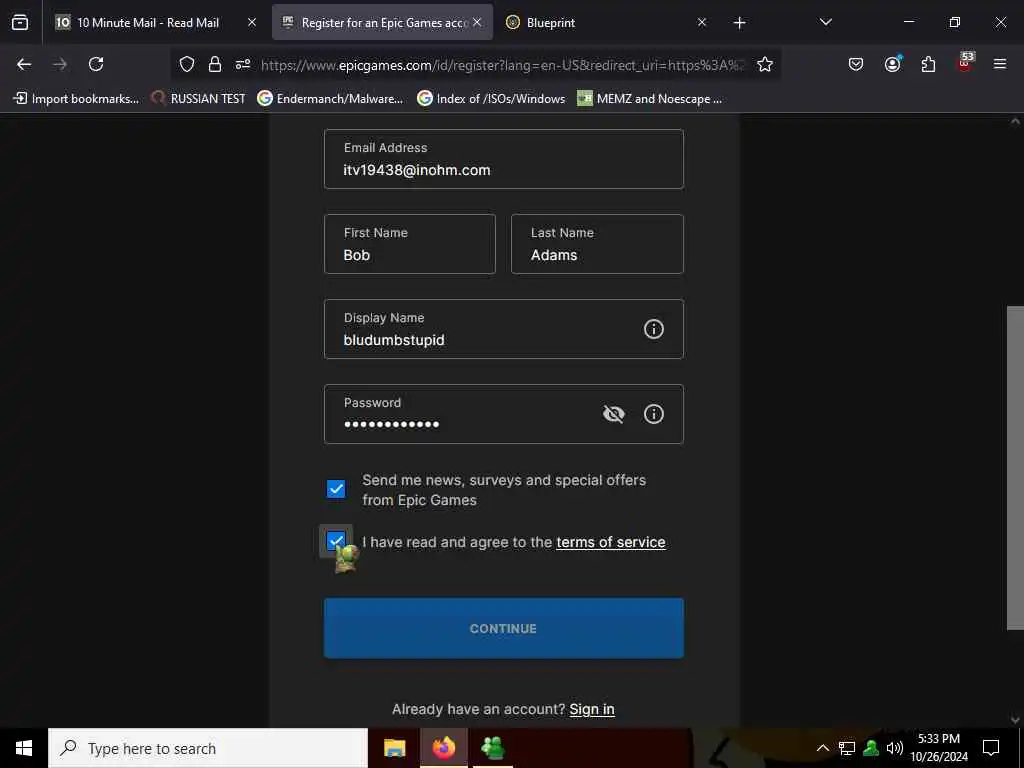Open the Firefox account icon

[x=892, y=64]
